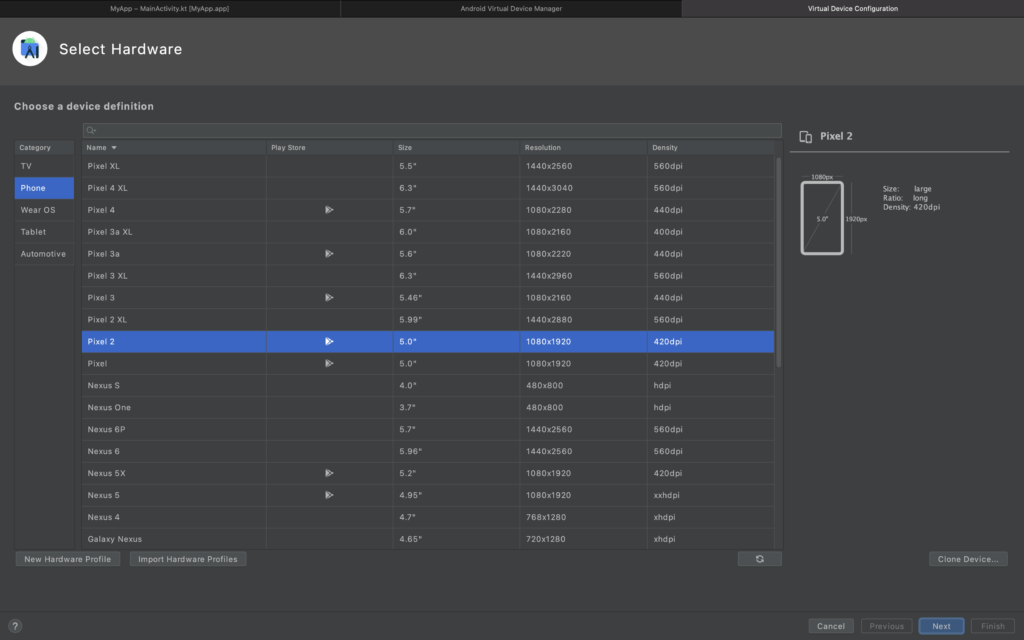Select the Pixel 2 XL device row
The width and height of the screenshot is (1024, 640).
coord(428,319)
